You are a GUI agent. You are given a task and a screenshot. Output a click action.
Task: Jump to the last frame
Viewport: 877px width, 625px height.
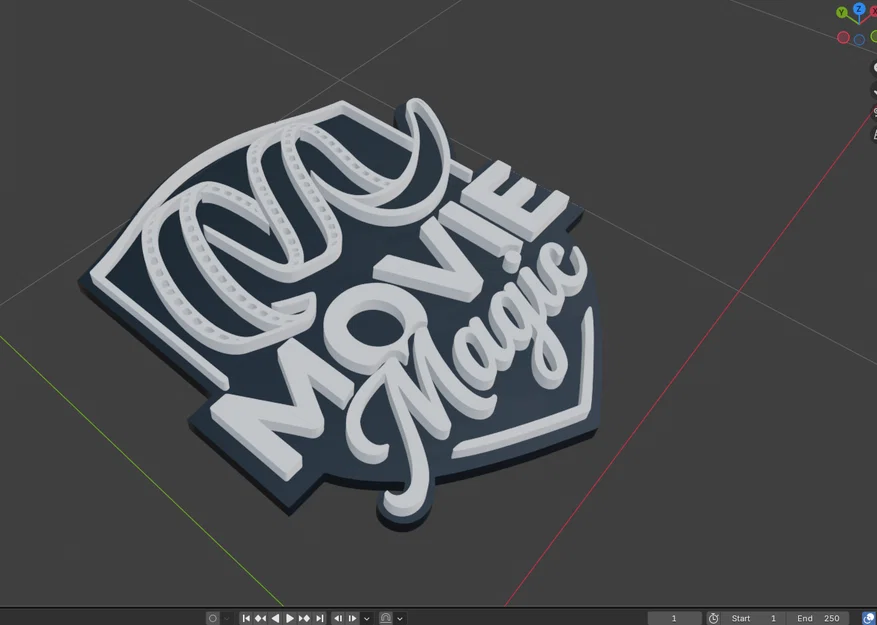pos(319,618)
